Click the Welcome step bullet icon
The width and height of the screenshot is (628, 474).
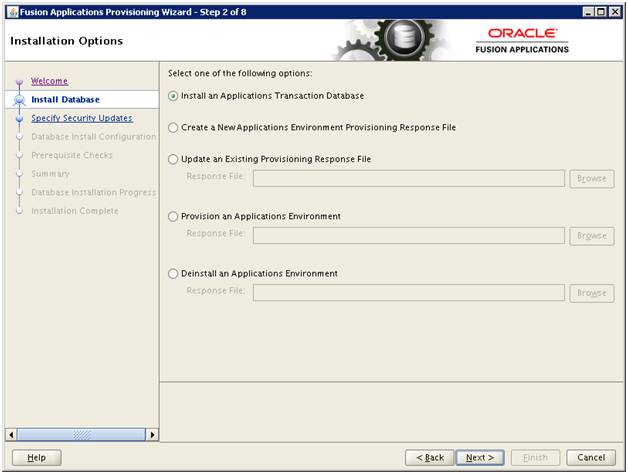pyautogui.click(x=19, y=82)
